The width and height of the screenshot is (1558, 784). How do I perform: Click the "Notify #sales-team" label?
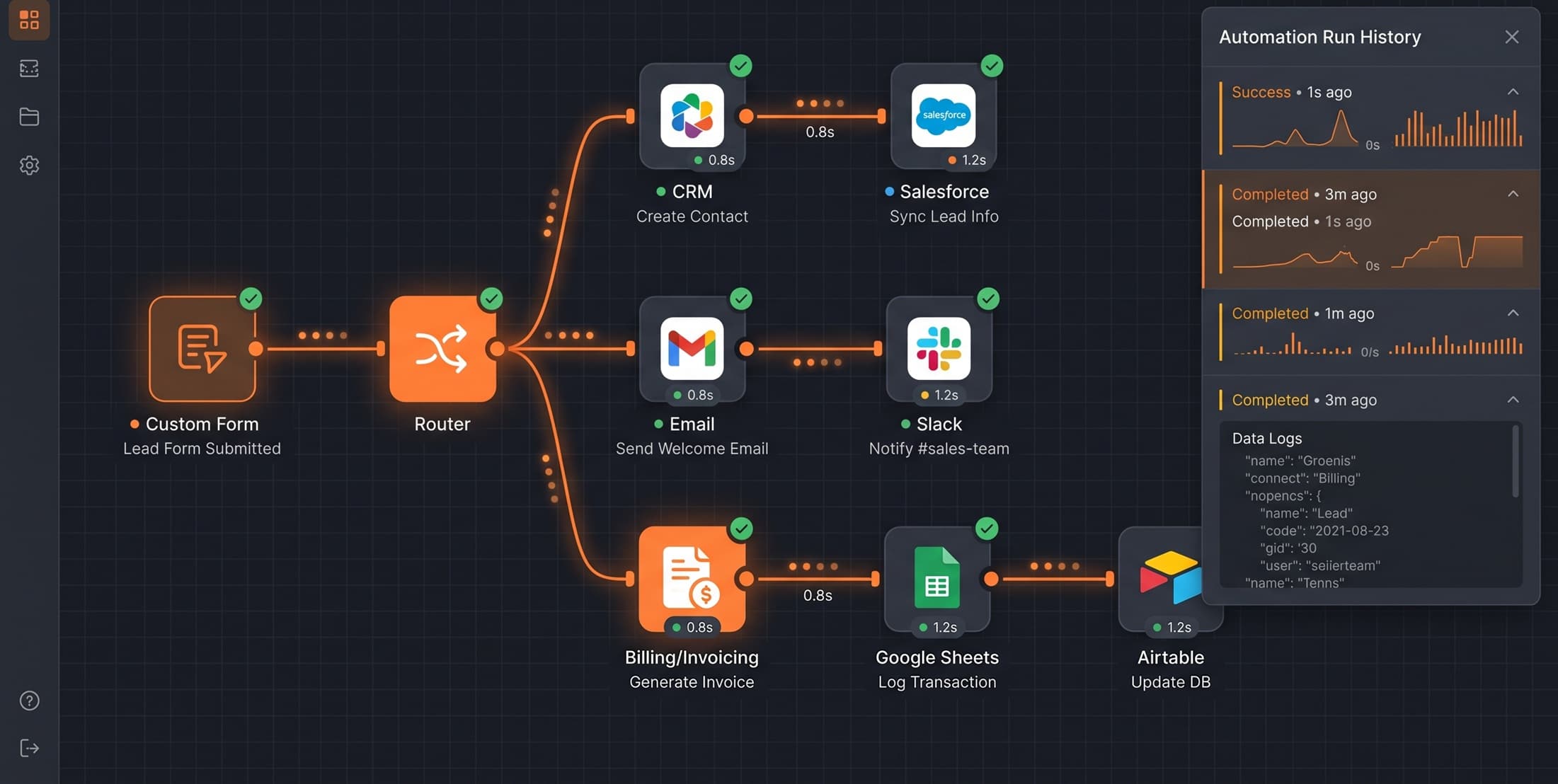click(x=939, y=449)
